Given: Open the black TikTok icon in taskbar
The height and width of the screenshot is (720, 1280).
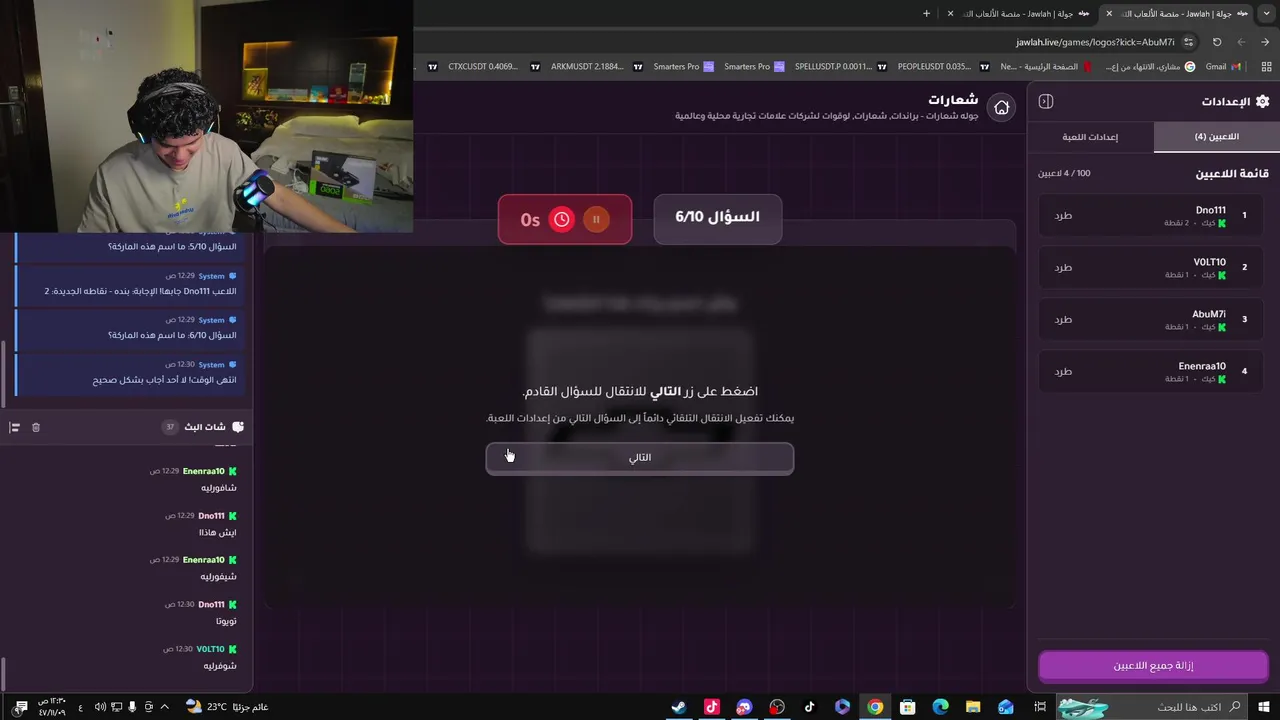Looking at the screenshot, I should click(x=810, y=707).
